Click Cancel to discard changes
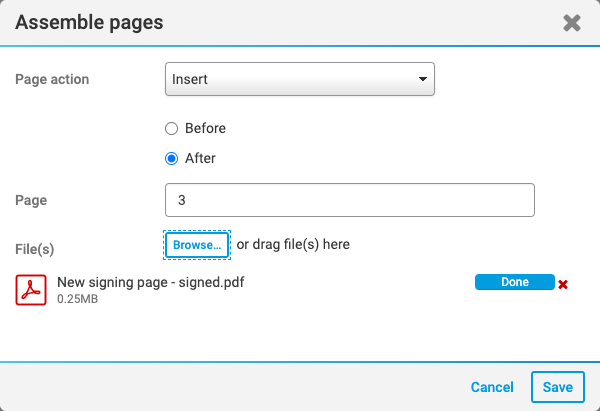 coord(492,387)
